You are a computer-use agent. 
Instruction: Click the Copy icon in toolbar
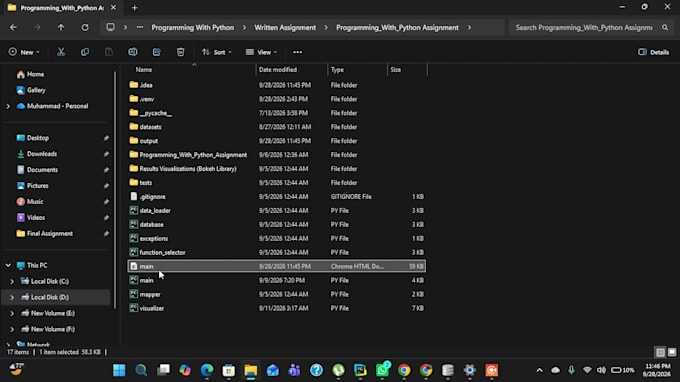tap(85, 52)
